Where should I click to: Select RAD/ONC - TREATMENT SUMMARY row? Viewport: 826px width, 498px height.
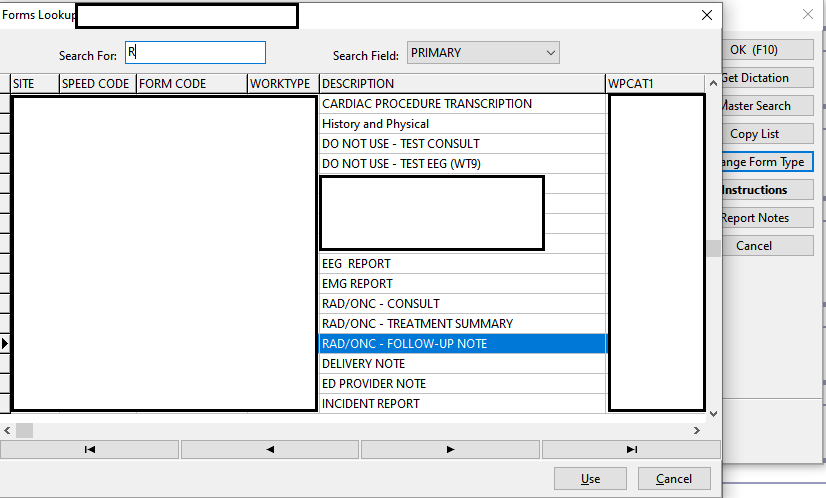pyautogui.click(x=463, y=324)
